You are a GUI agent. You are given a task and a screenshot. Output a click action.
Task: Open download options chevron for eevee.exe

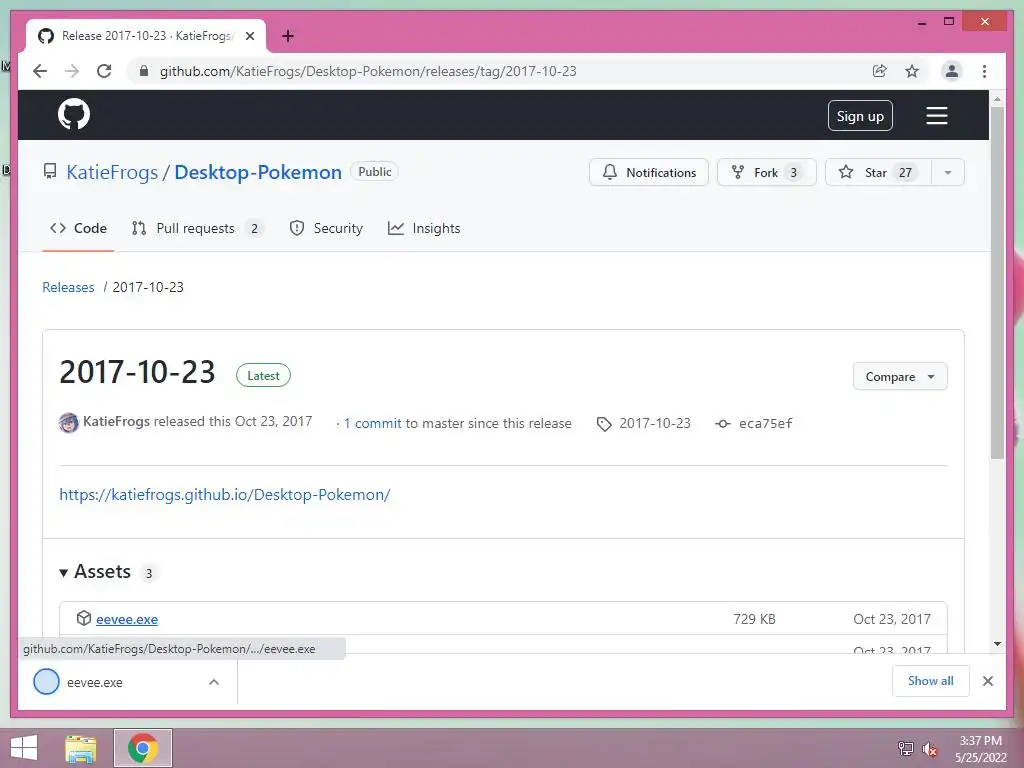point(214,682)
